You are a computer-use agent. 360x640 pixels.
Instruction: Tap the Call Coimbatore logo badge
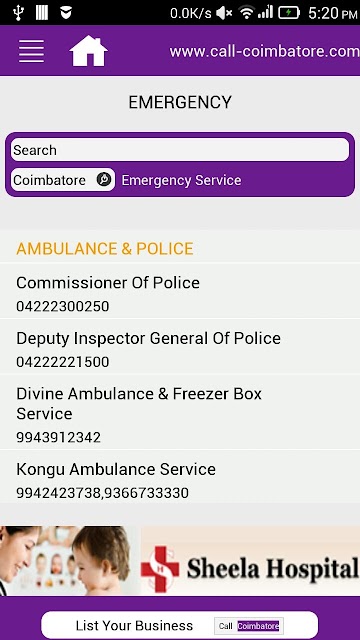(x=249, y=626)
